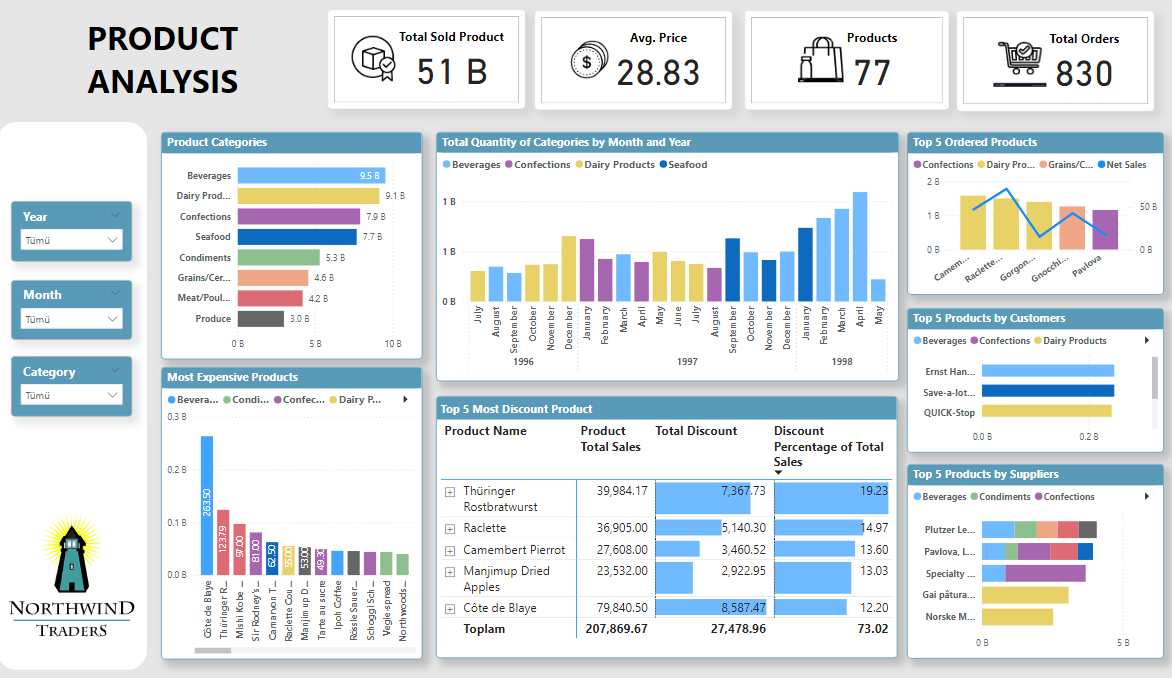Sort by Product Name column header
Screen dimensions: 1172x678
pyautogui.click(x=485, y=431)
